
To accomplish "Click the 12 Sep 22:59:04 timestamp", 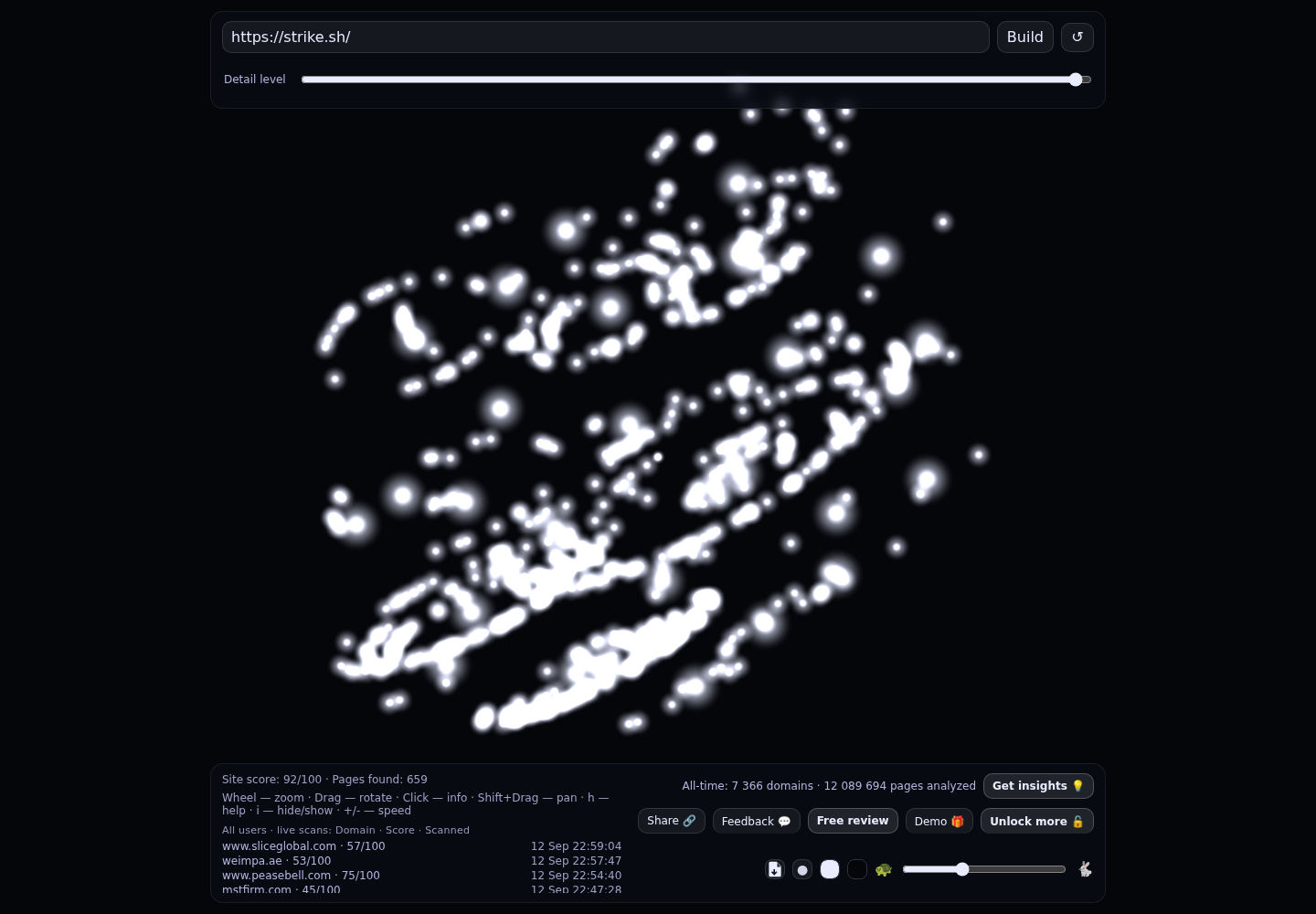I will pos(576,846).
